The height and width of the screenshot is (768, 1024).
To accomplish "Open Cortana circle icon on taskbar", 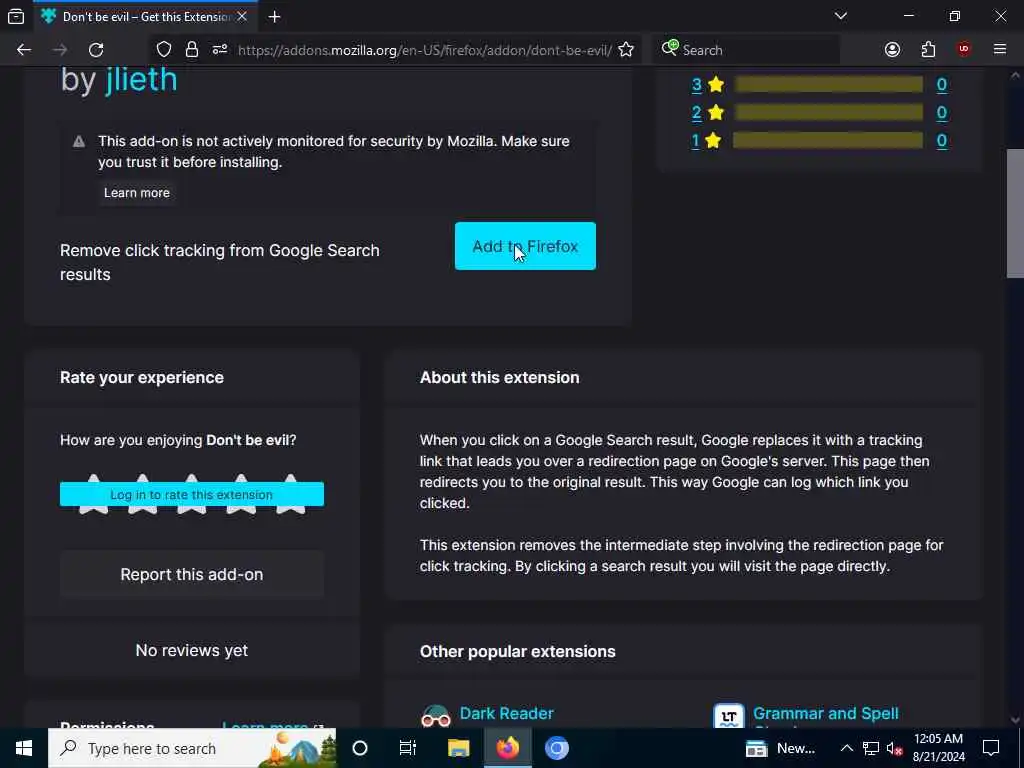I will [360, 748].
